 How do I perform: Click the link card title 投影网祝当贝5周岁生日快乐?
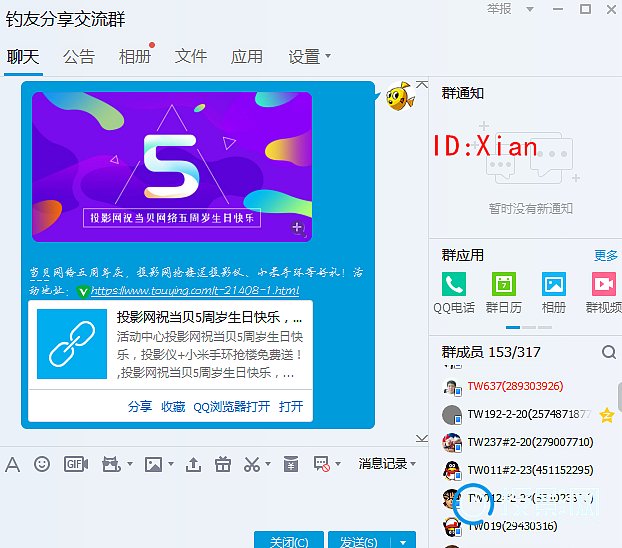pos(209,317)
